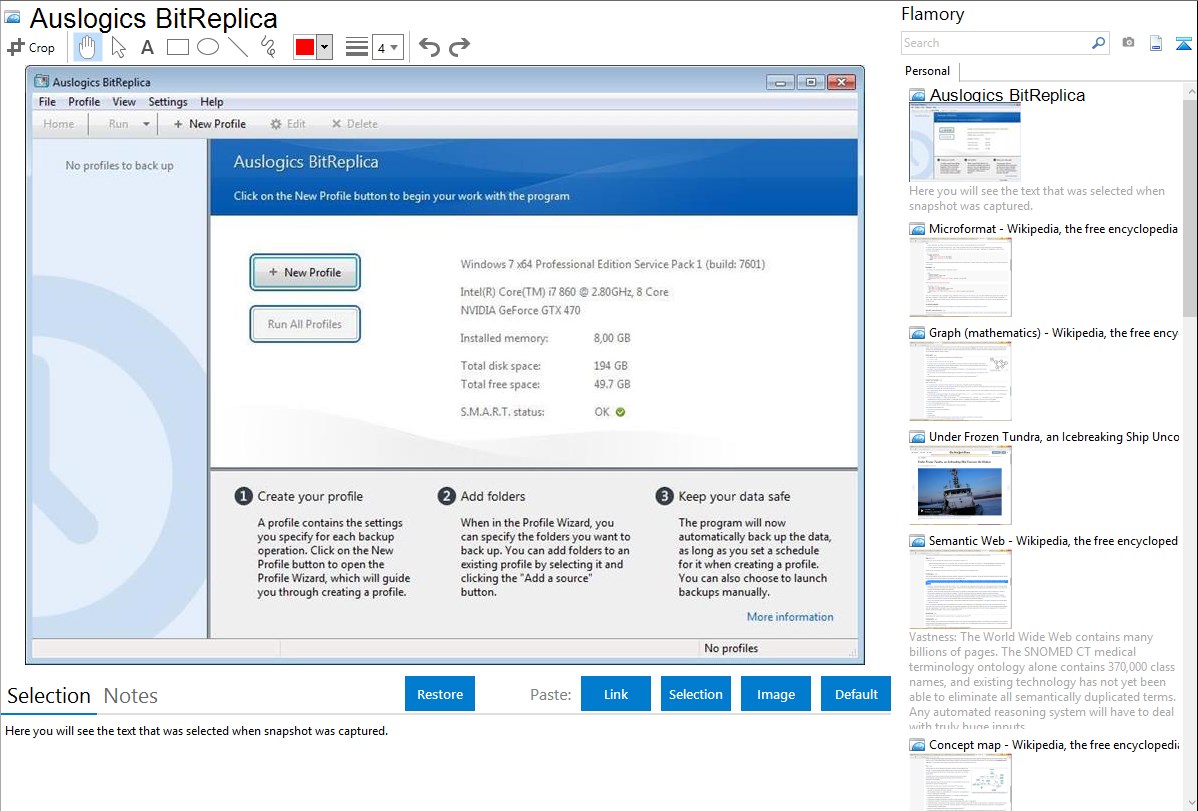This screenshot has height=811, width=1198.
Task: Click the Concept map title icon
Action: pos(917,745)
